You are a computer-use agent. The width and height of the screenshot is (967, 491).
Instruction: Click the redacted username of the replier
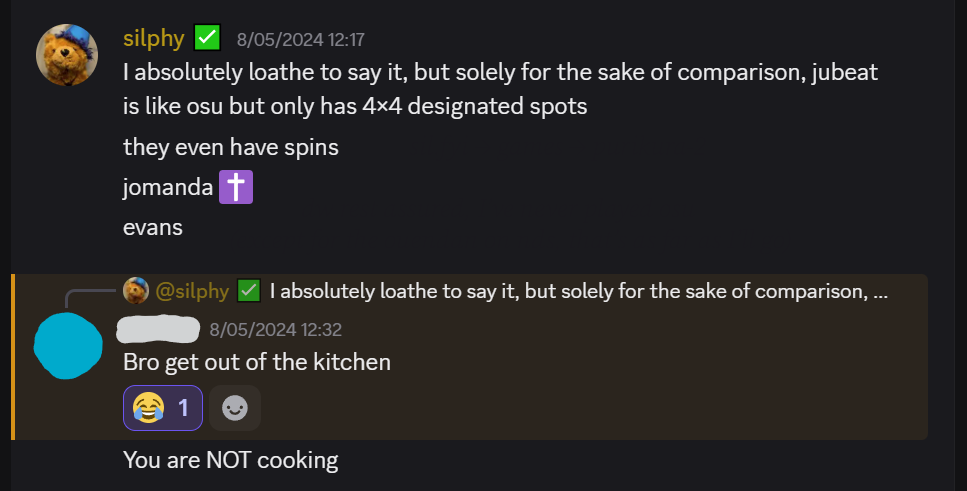158,328
